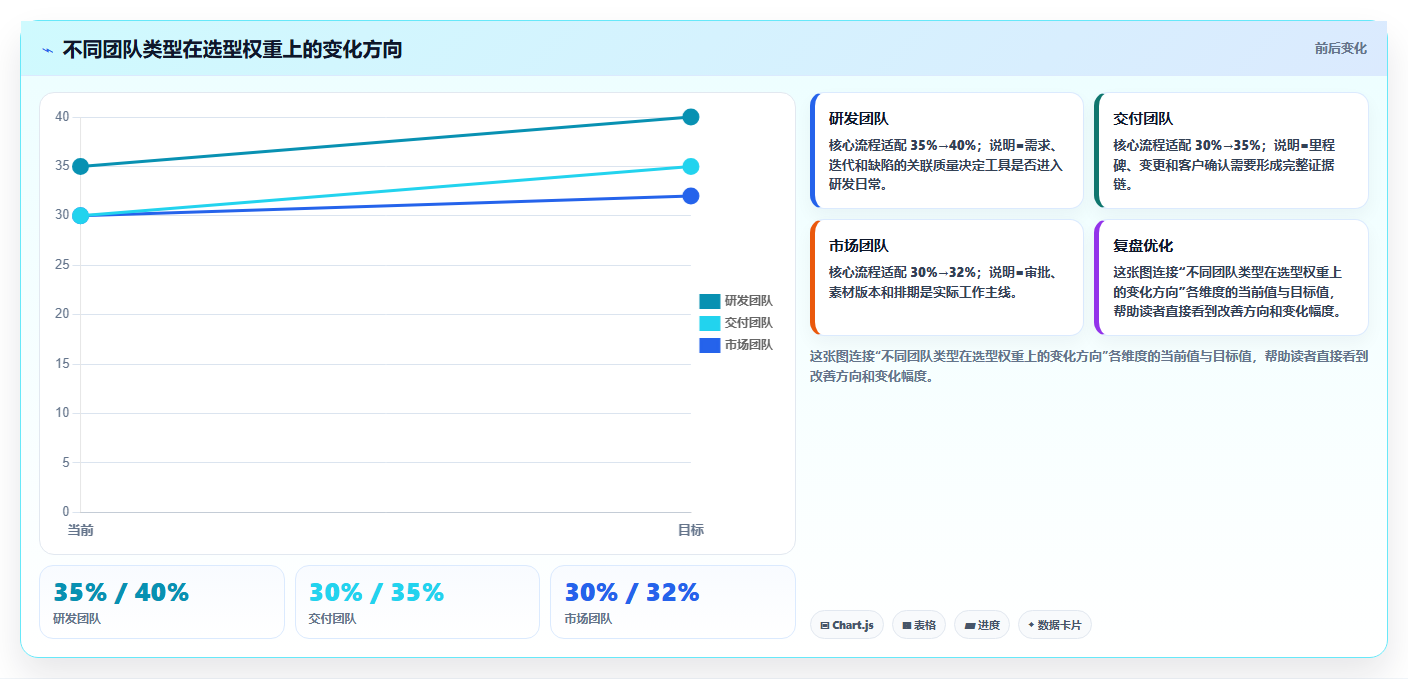Open the 研发团队 info card heading
Viewport: 1408px width, 679px height.
click(x=859, y=119)
